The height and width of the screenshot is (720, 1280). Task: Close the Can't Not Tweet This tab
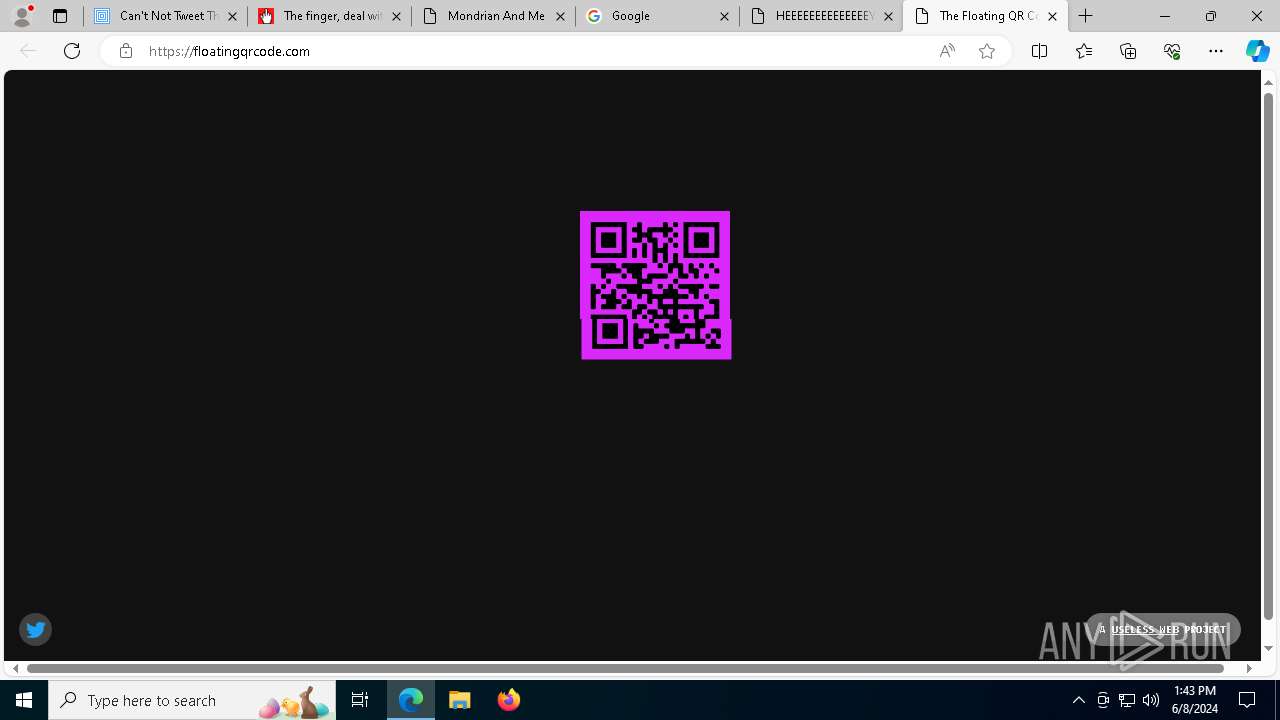[x=232, y=16]
